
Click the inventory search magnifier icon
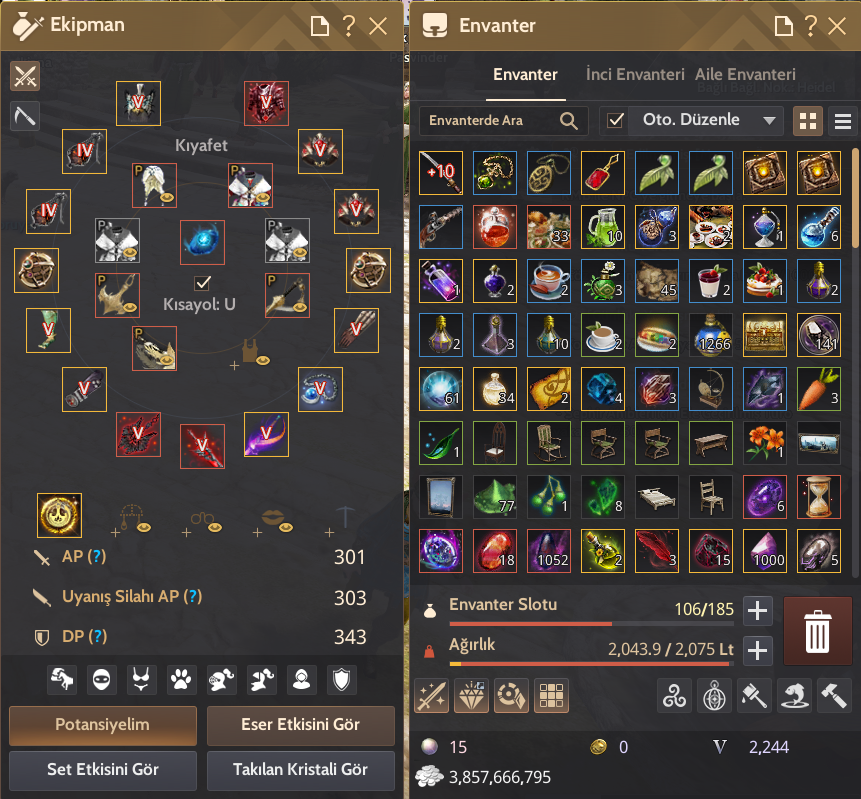pos(568,121)
